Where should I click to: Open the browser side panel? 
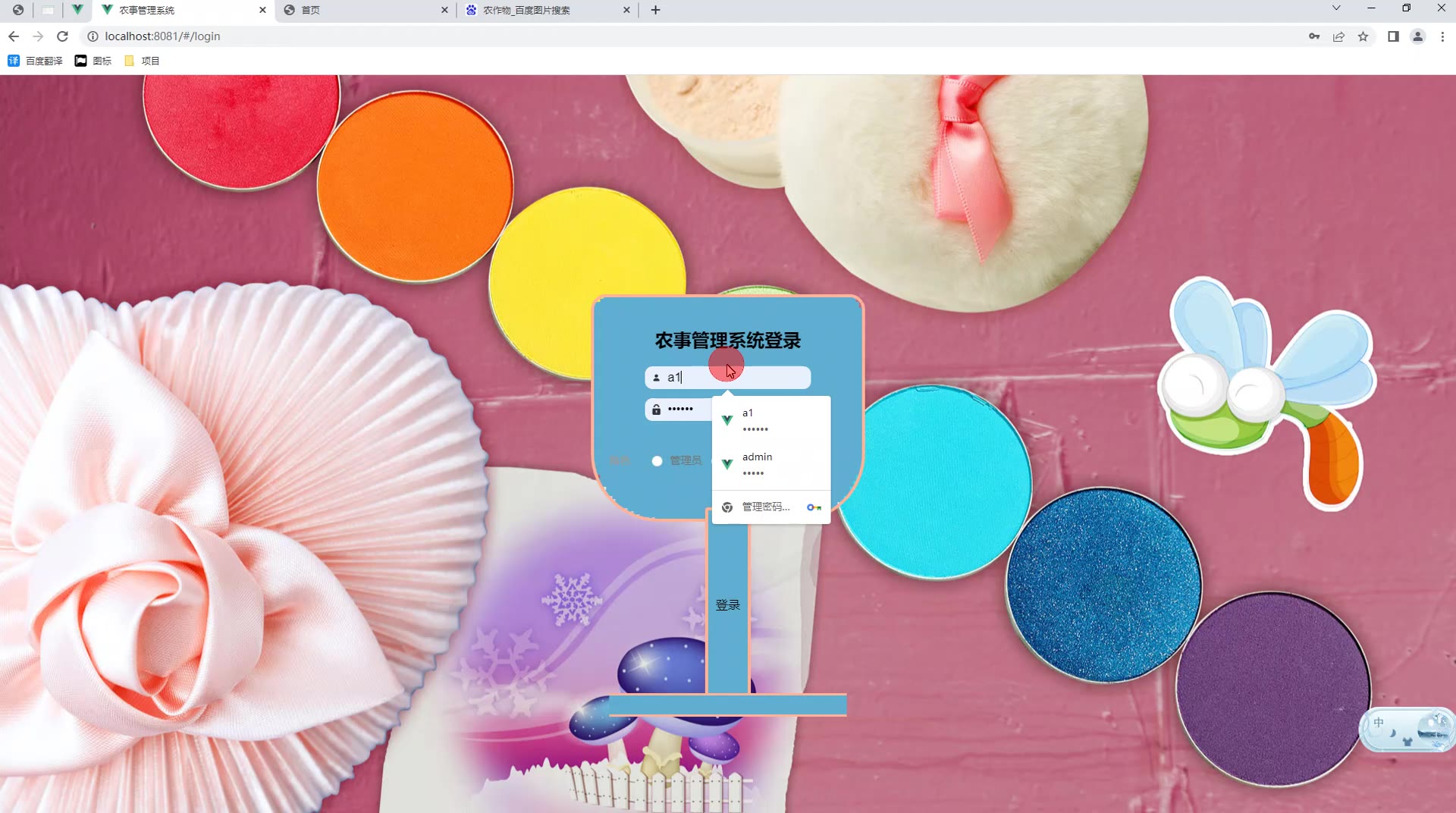coord(1393,36)
